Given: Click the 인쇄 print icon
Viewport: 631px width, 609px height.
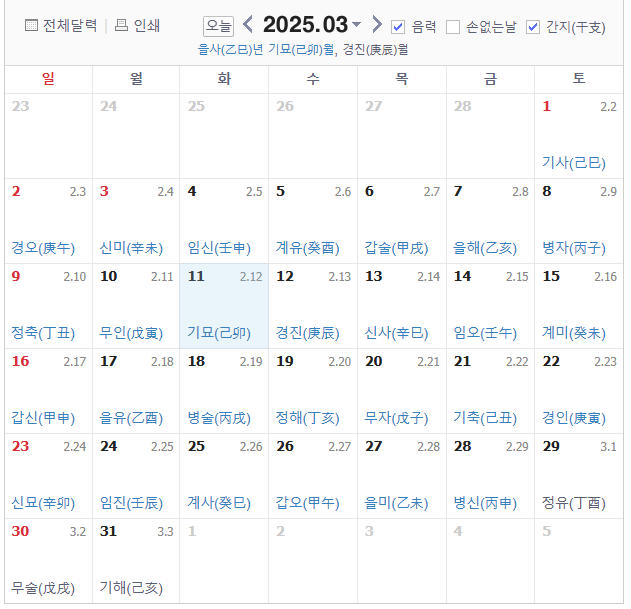Looking at the screenshot, I should [x=121, y=25].
